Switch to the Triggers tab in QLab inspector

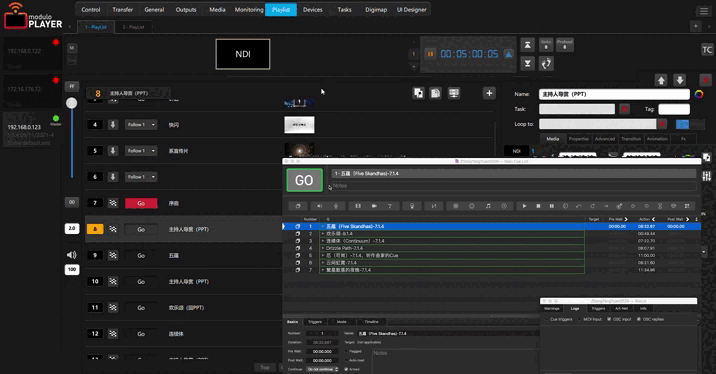315,321
